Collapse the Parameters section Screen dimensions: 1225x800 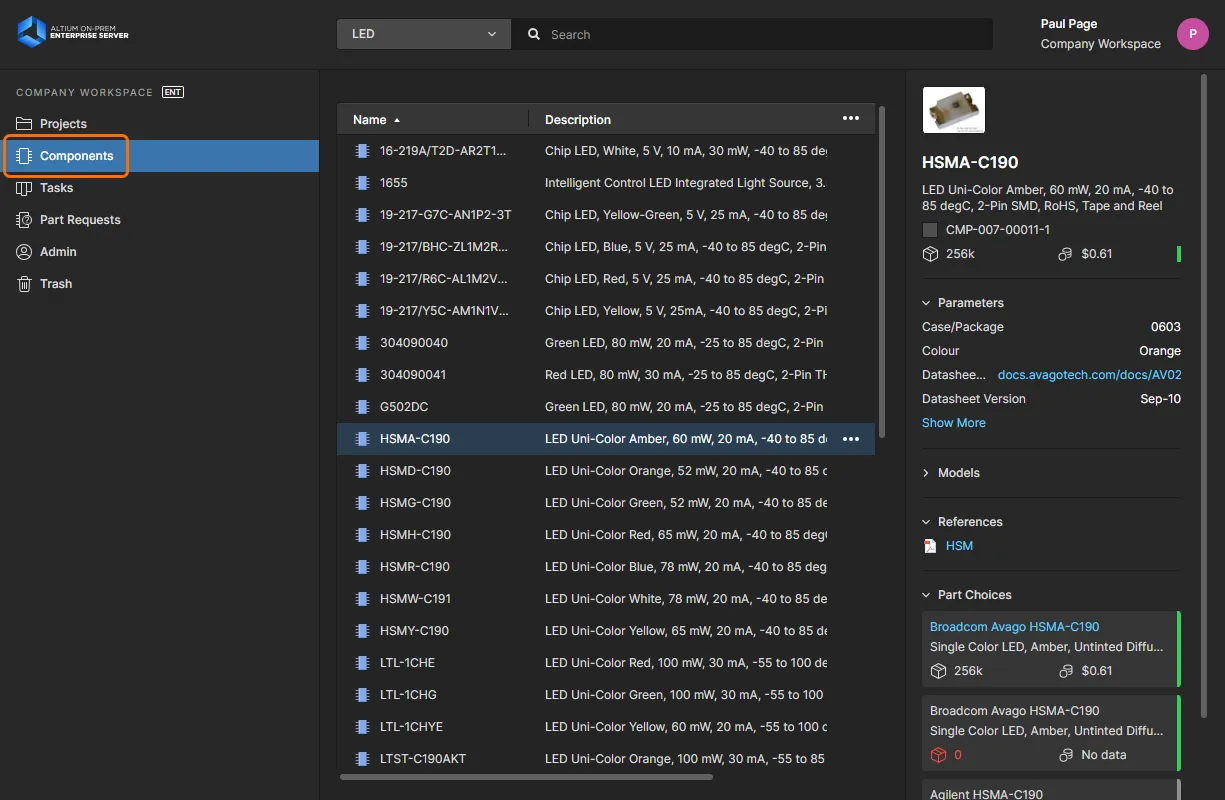926,303
